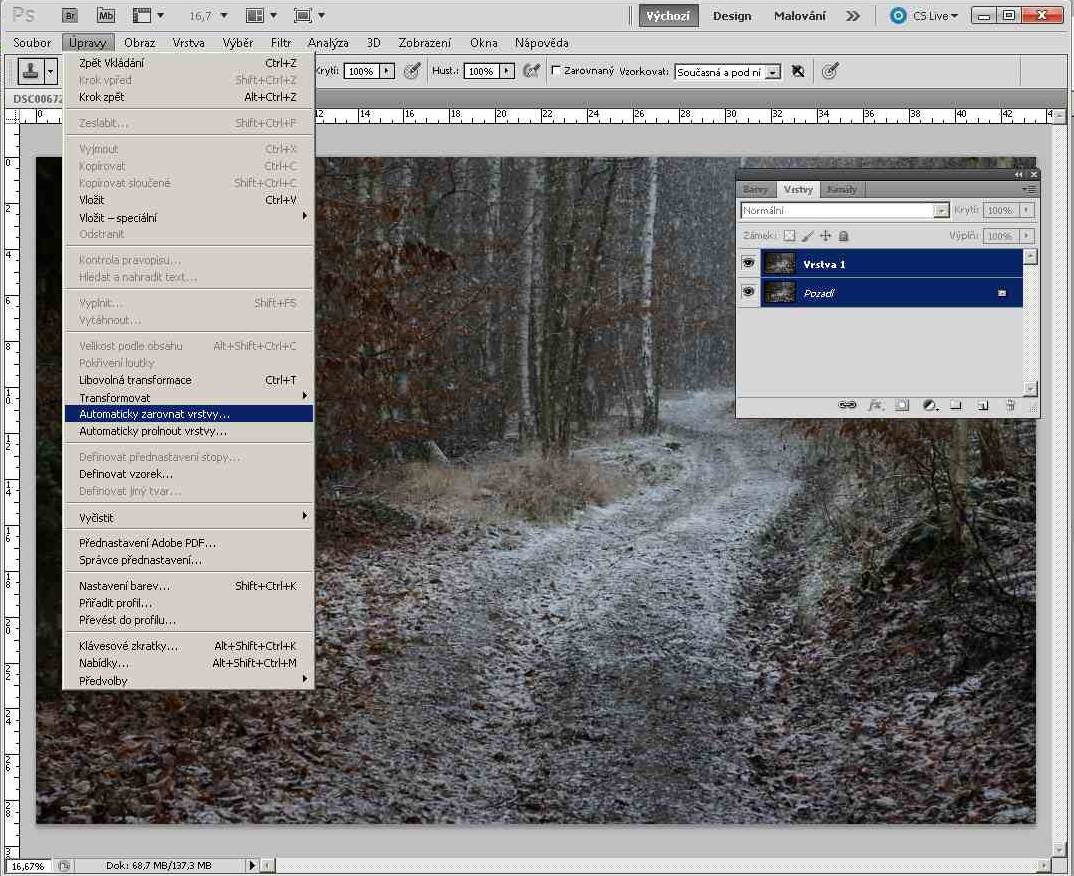
Task: Open the layer Krytí opacity slider arrow
Action: tap(1026, 211)
